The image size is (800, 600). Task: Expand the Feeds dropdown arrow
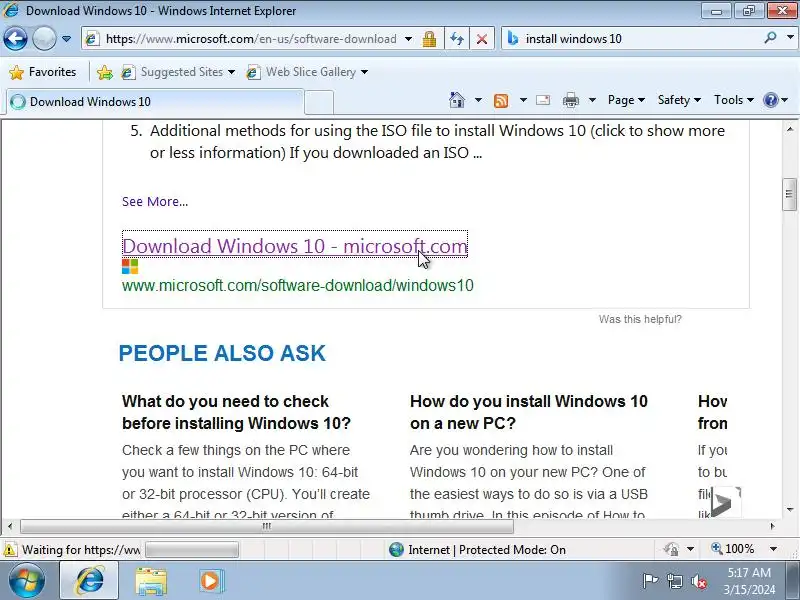pos(523,100)
